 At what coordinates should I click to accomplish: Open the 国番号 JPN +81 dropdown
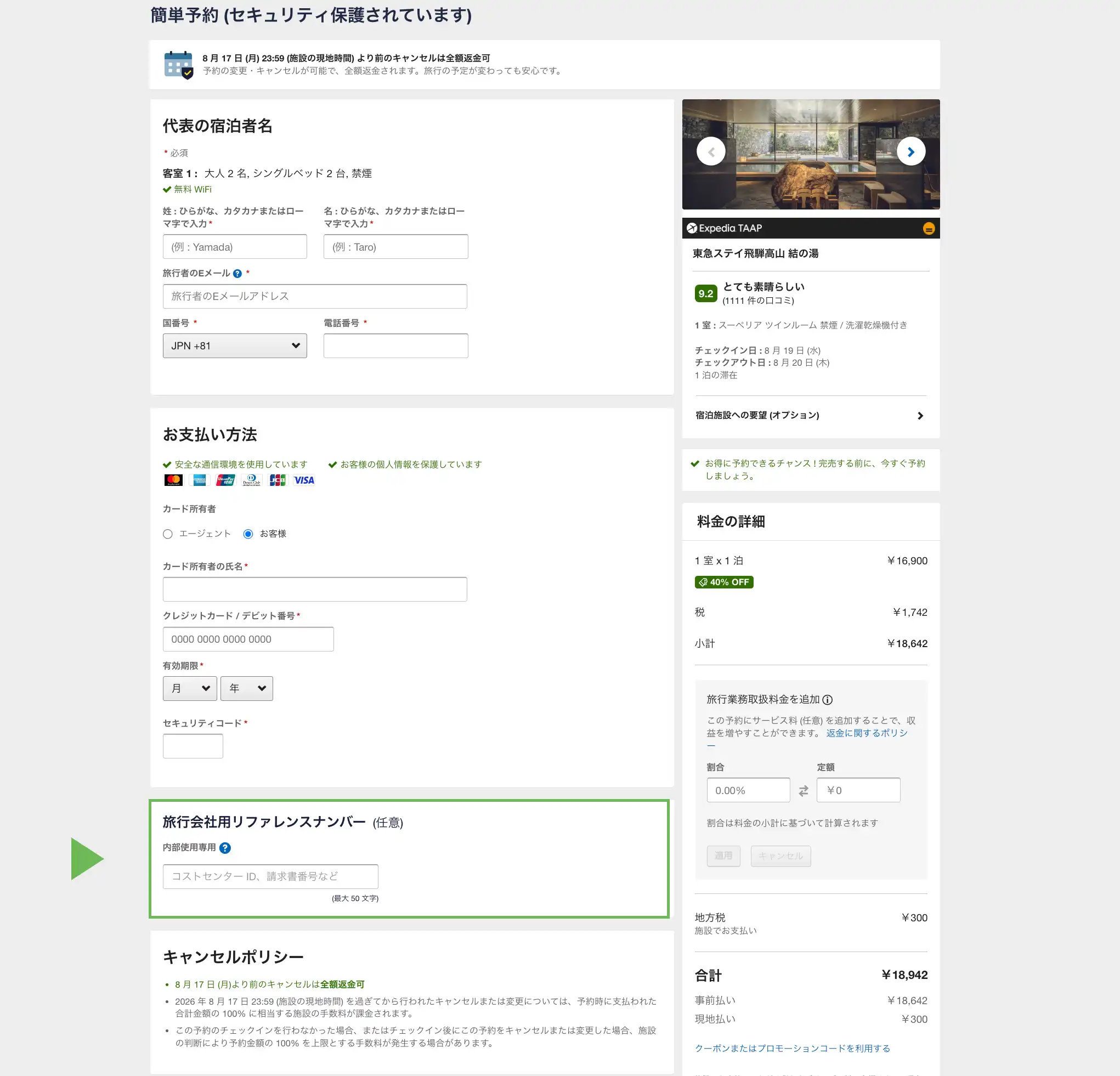pyautogui.click(x=235, y=346)
